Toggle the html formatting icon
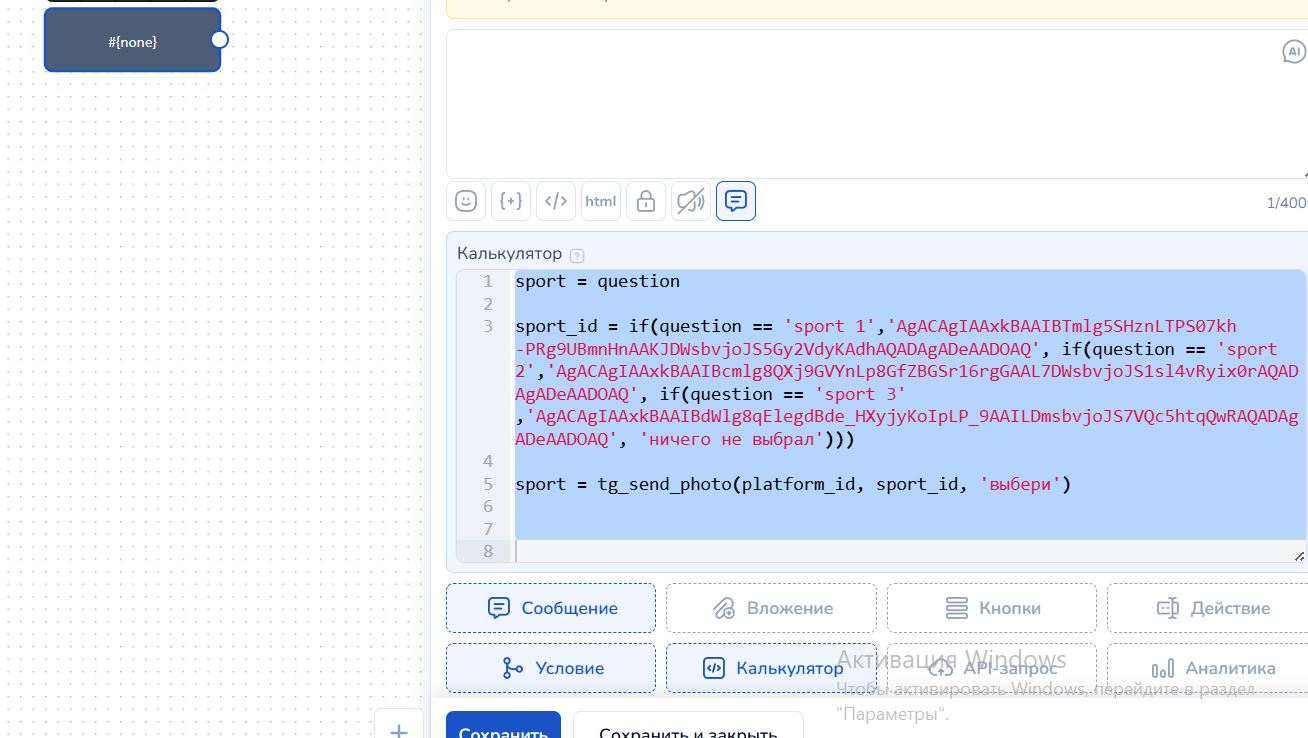This screenshot has width=1308, height=738. point(601,201)
